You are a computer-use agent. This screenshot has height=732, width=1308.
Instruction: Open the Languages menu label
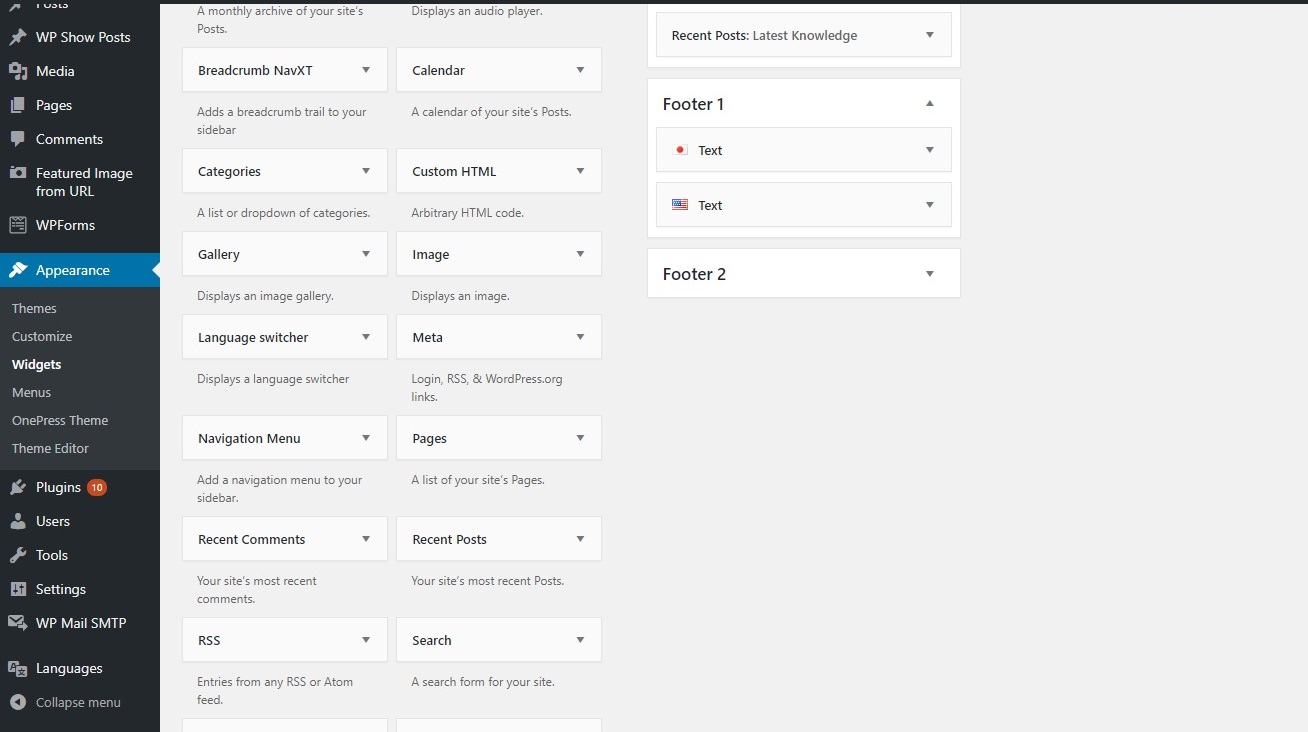click(69, 668)
